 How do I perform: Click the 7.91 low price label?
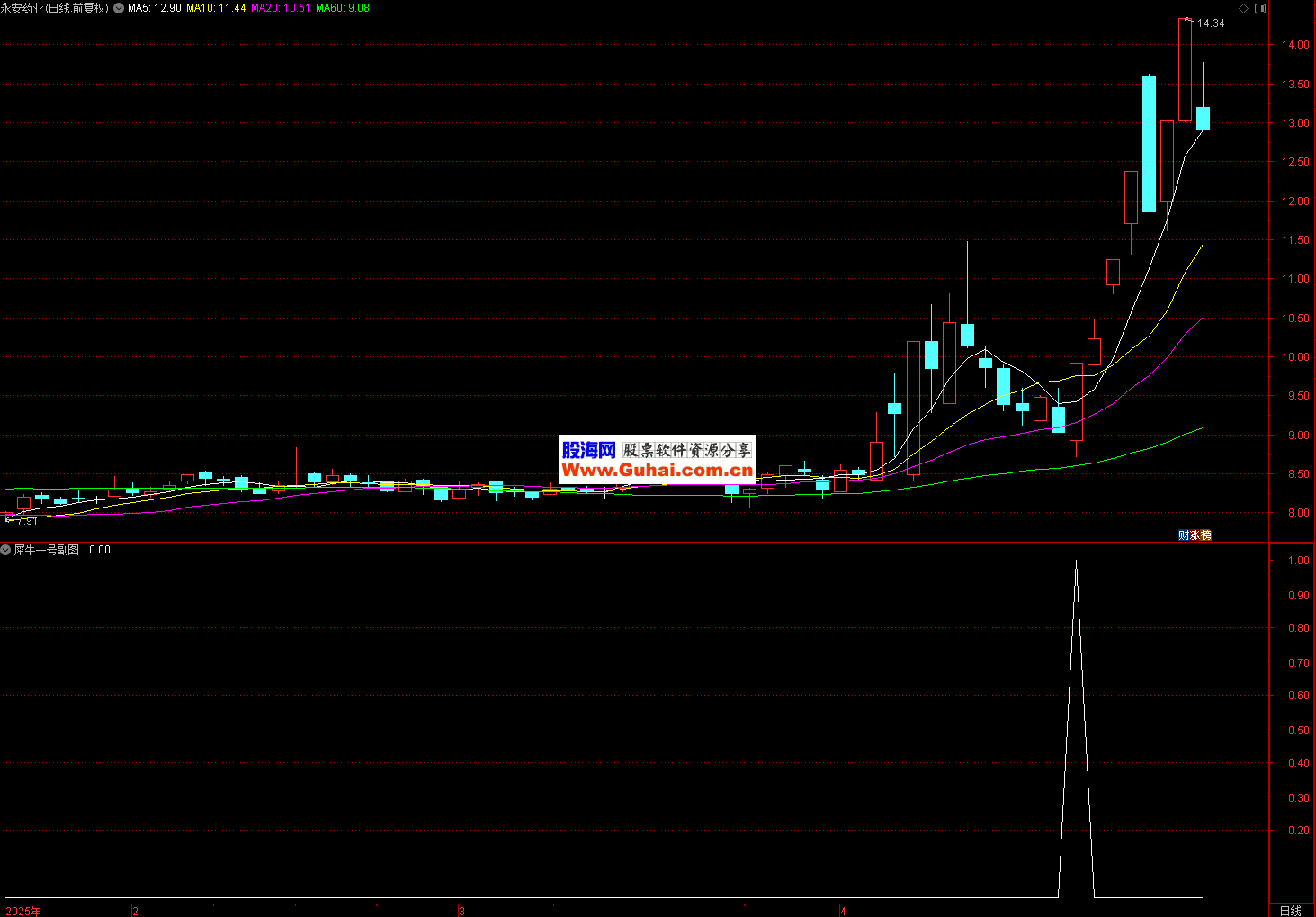(x=27, y=521)
